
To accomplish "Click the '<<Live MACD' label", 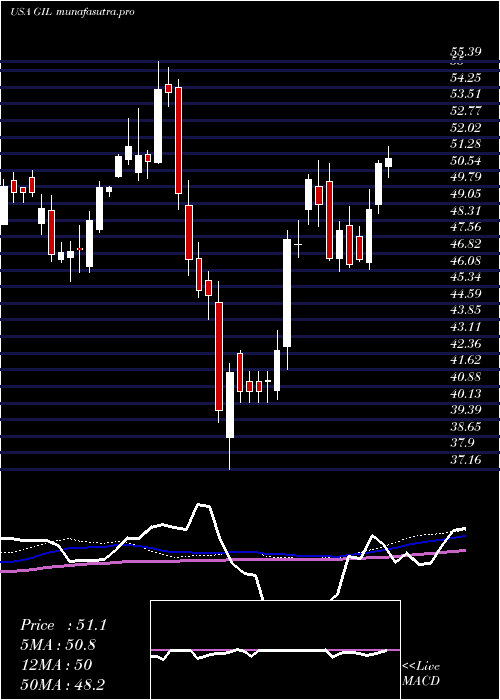I will (x=421, y=674).
